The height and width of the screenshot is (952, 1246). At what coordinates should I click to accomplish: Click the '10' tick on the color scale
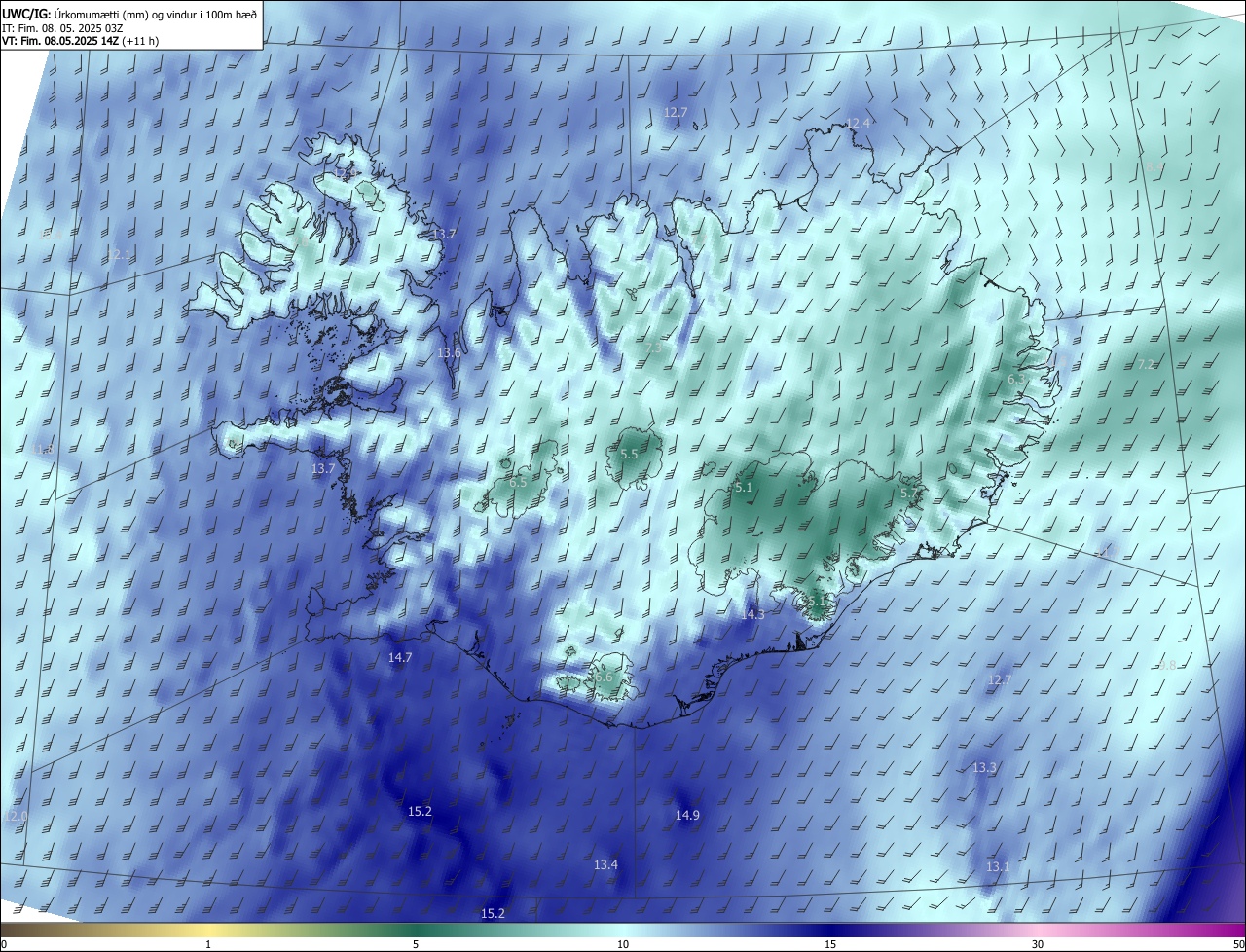623,944
